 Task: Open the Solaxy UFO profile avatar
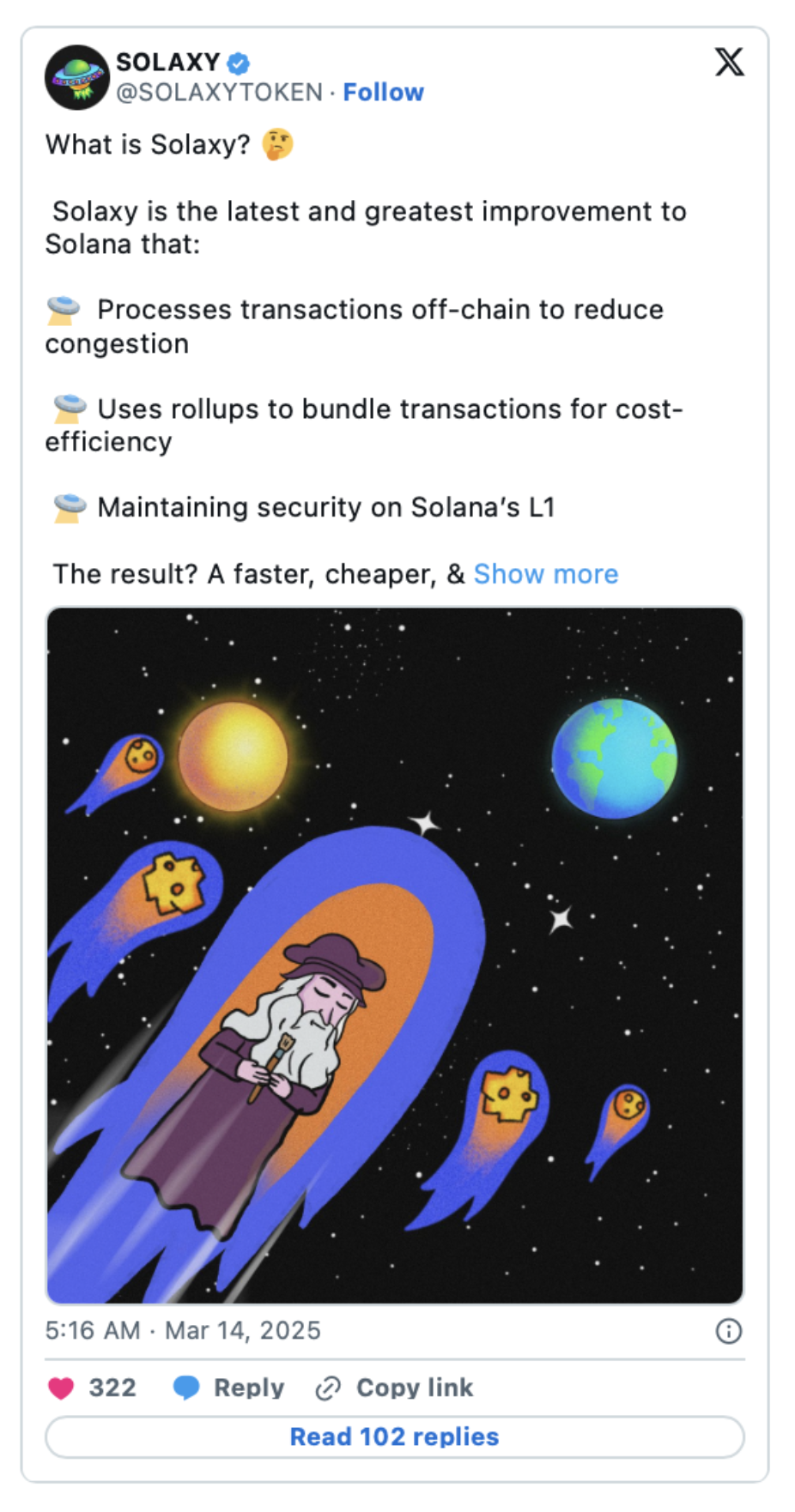coord(77,77)
